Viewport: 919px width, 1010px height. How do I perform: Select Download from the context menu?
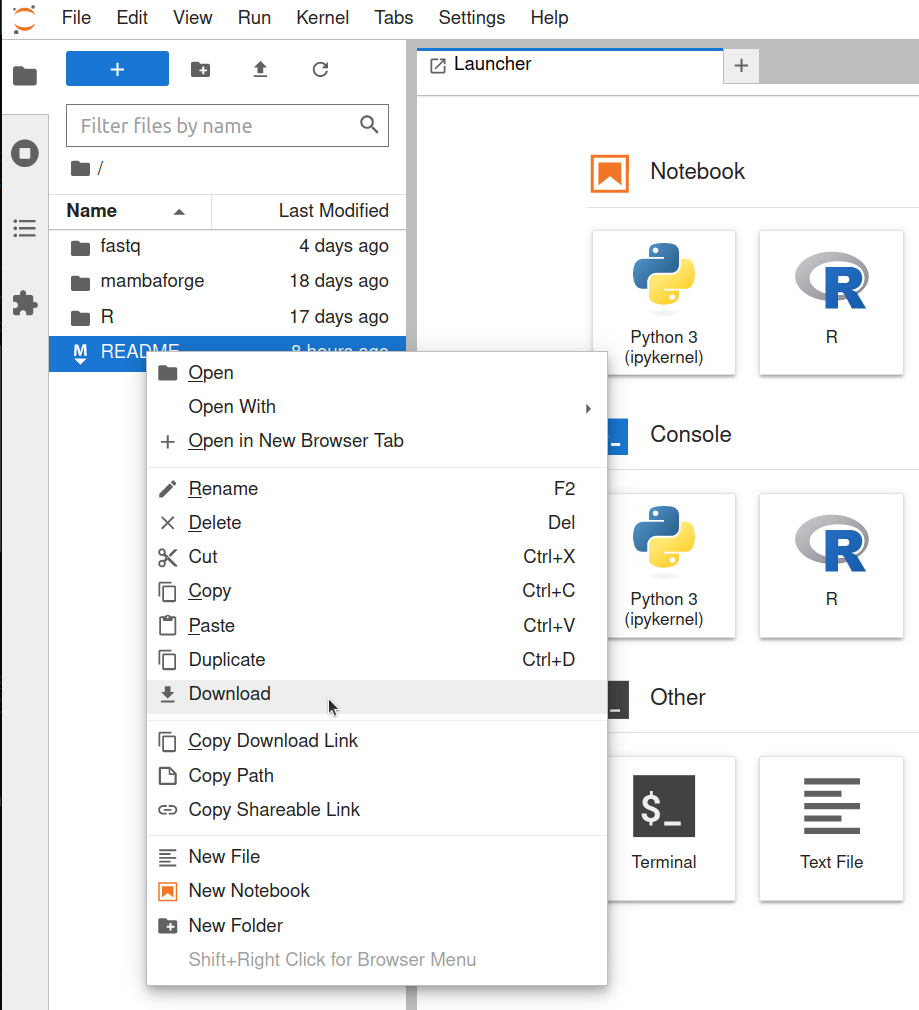[x=229, y=693]
